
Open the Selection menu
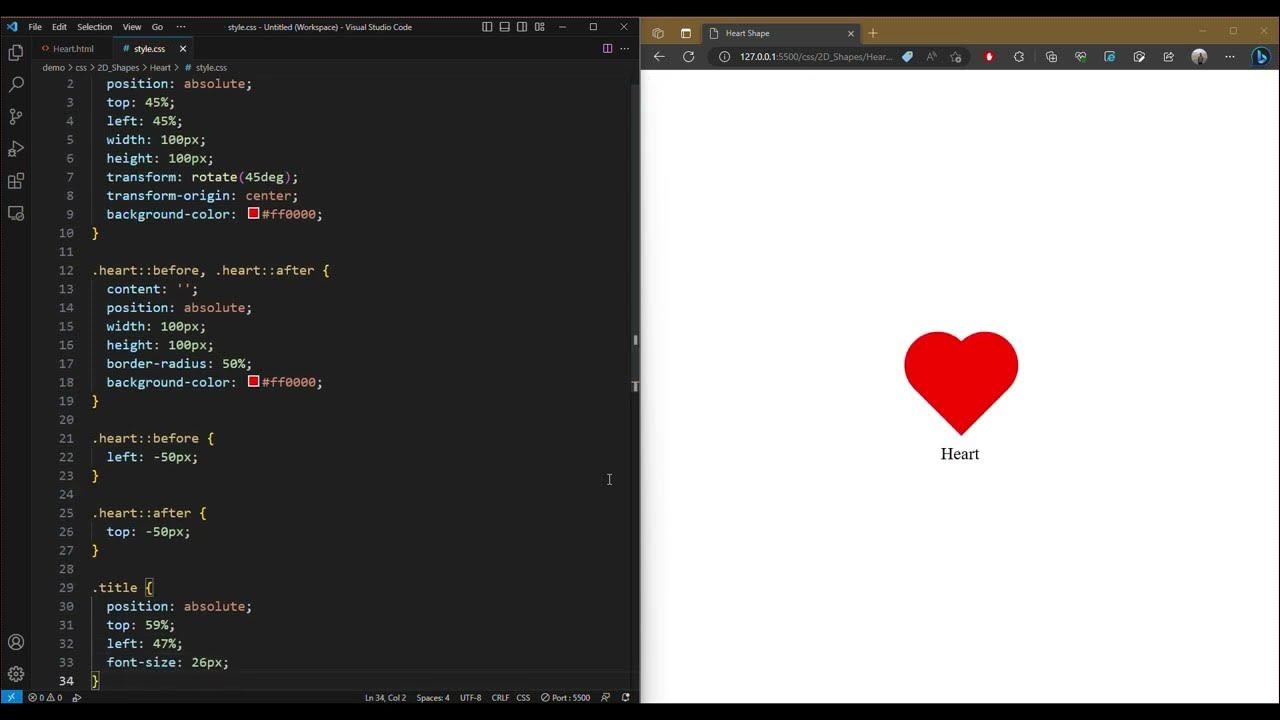click(94, 27)
